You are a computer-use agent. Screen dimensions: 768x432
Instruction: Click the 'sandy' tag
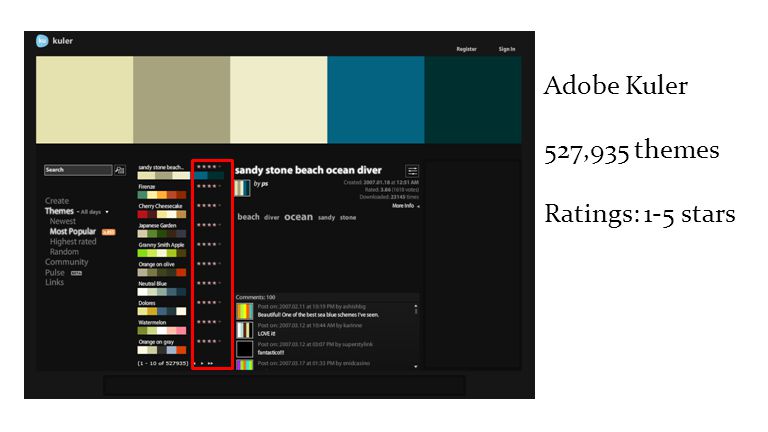tap(326, 217)
